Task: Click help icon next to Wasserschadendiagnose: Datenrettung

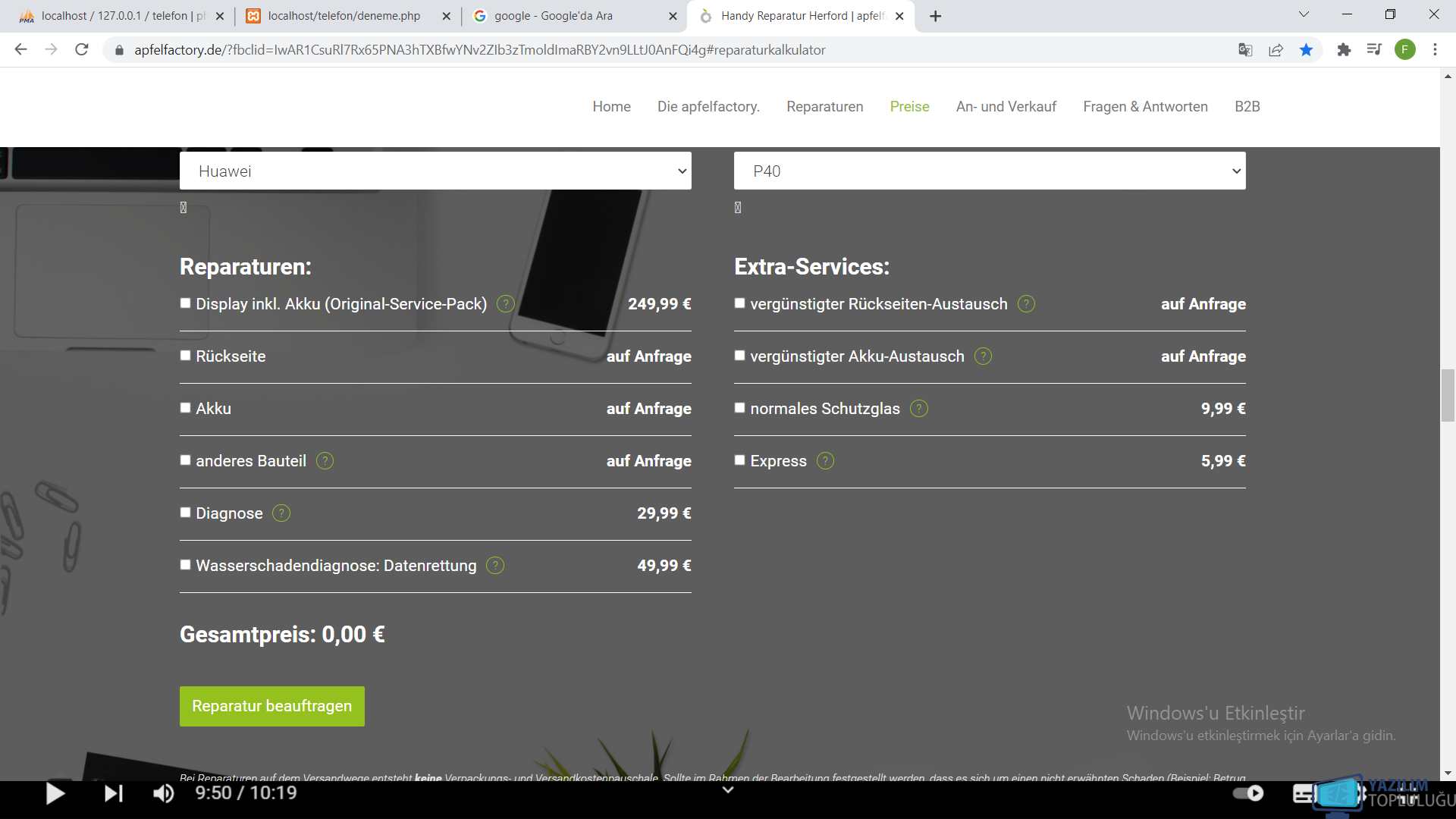Action: coord(495,566)
